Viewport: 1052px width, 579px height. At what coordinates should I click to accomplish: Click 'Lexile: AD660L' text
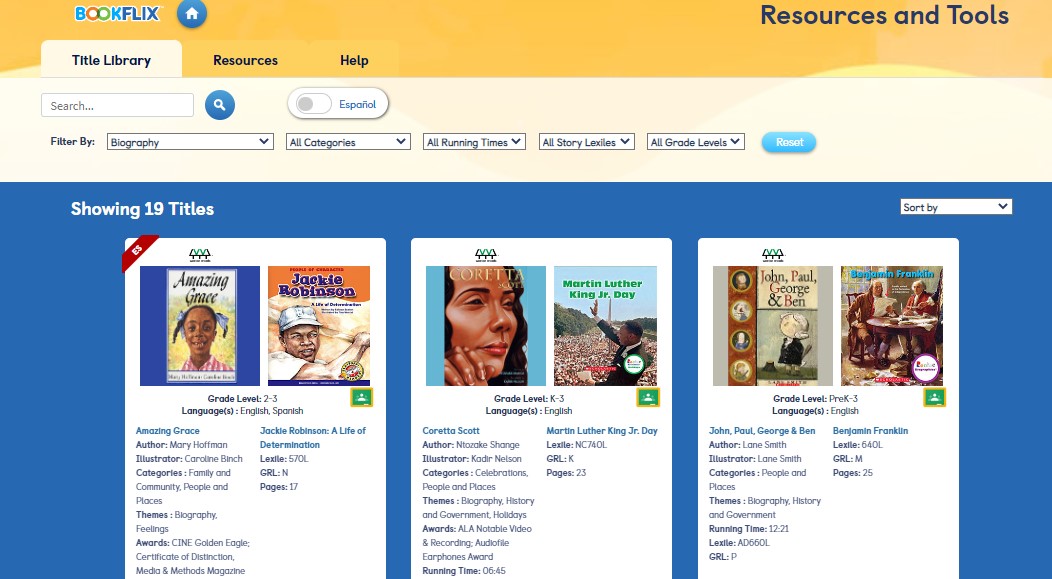pyautogui.click(x=739, y=543)
